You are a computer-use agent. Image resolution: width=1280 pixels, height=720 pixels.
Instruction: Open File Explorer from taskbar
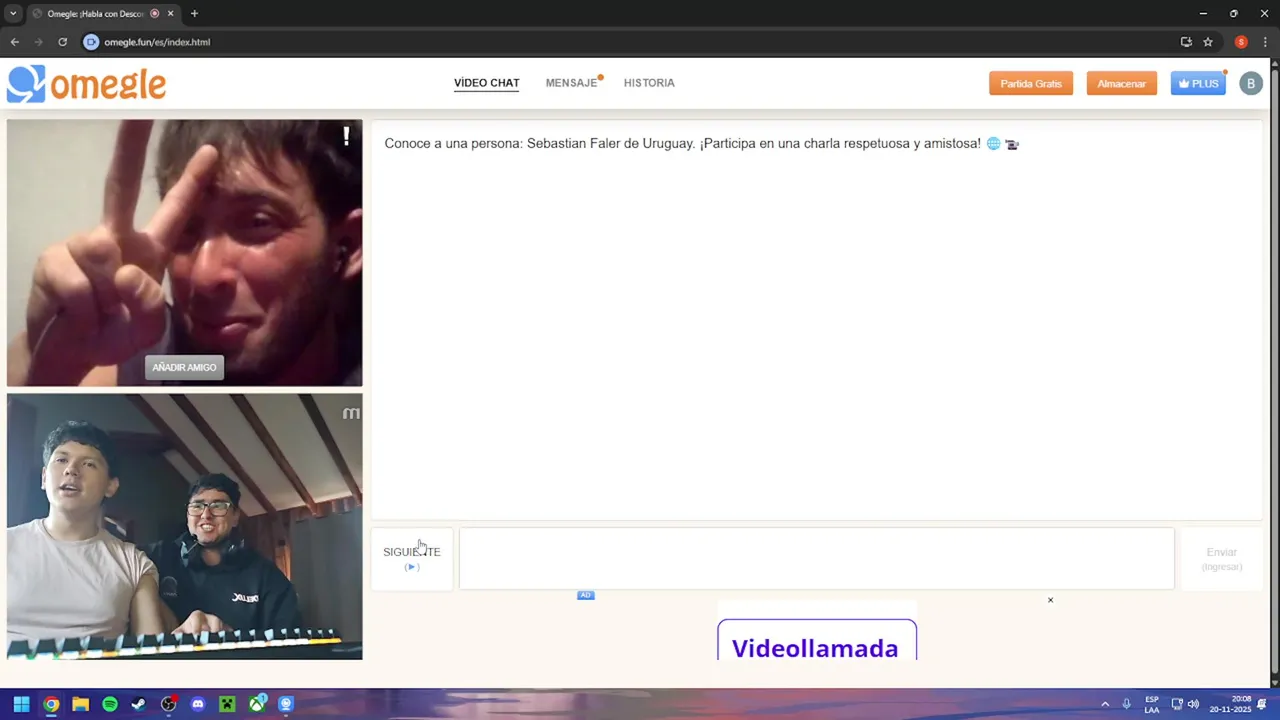80,704
